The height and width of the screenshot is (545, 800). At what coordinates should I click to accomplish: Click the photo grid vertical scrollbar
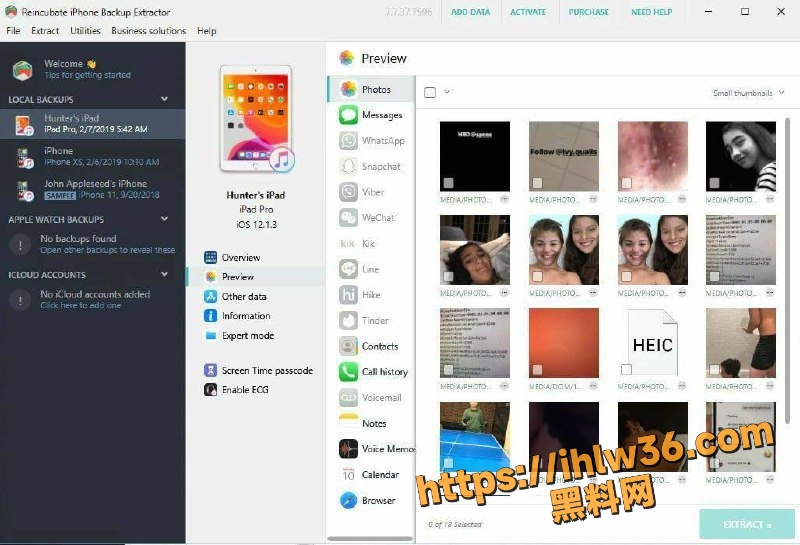(x=787, y=270)
